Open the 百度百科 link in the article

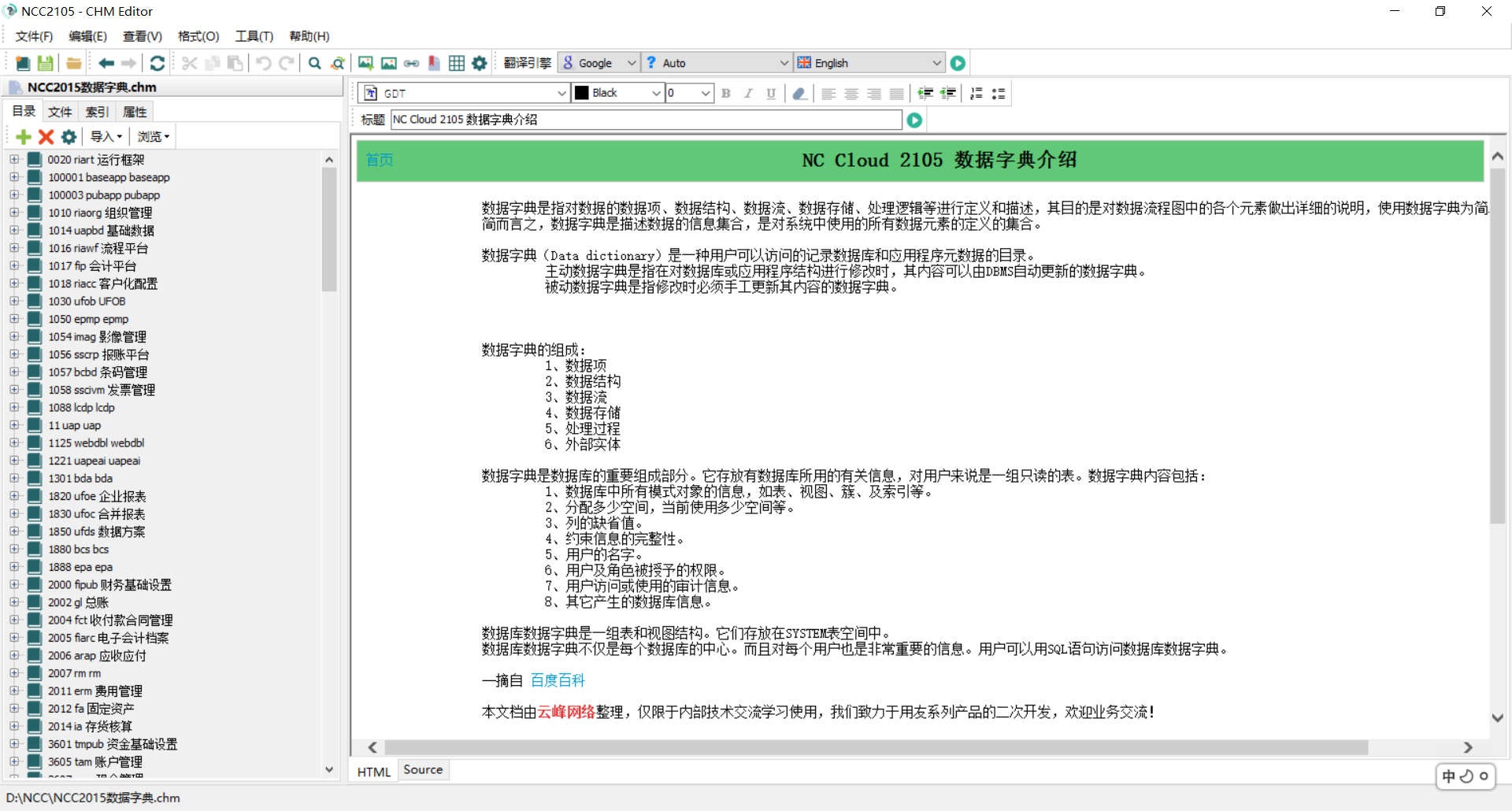tap(558, 680)
